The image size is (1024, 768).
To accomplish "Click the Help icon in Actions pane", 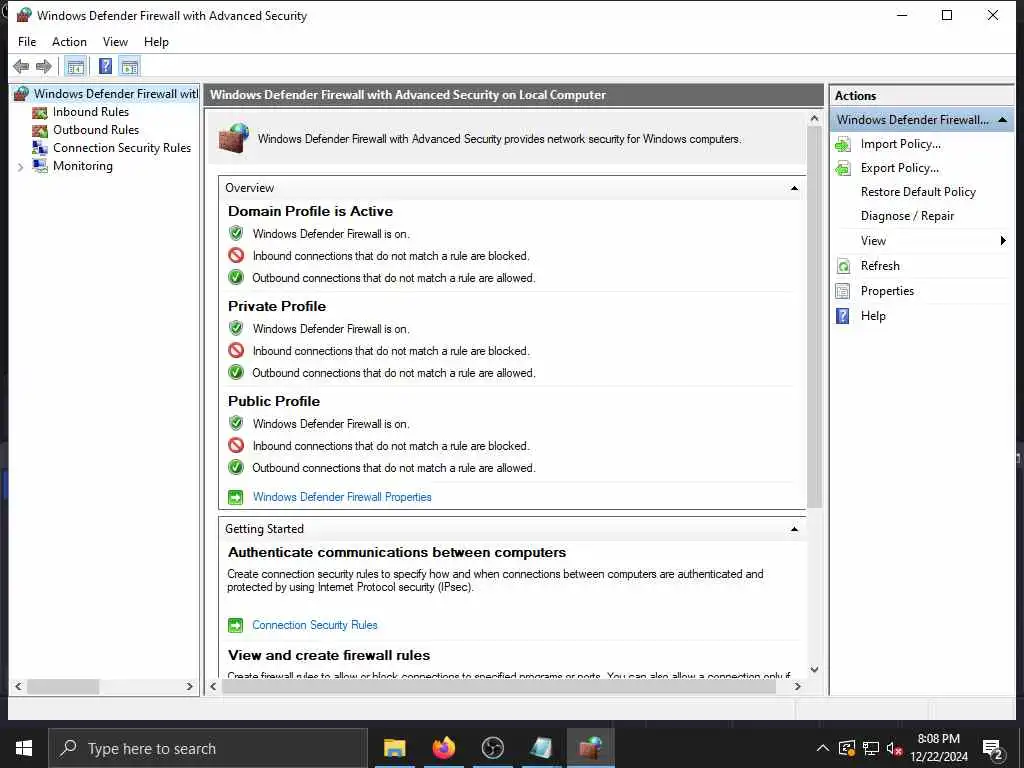I will (x=843, y=316).
